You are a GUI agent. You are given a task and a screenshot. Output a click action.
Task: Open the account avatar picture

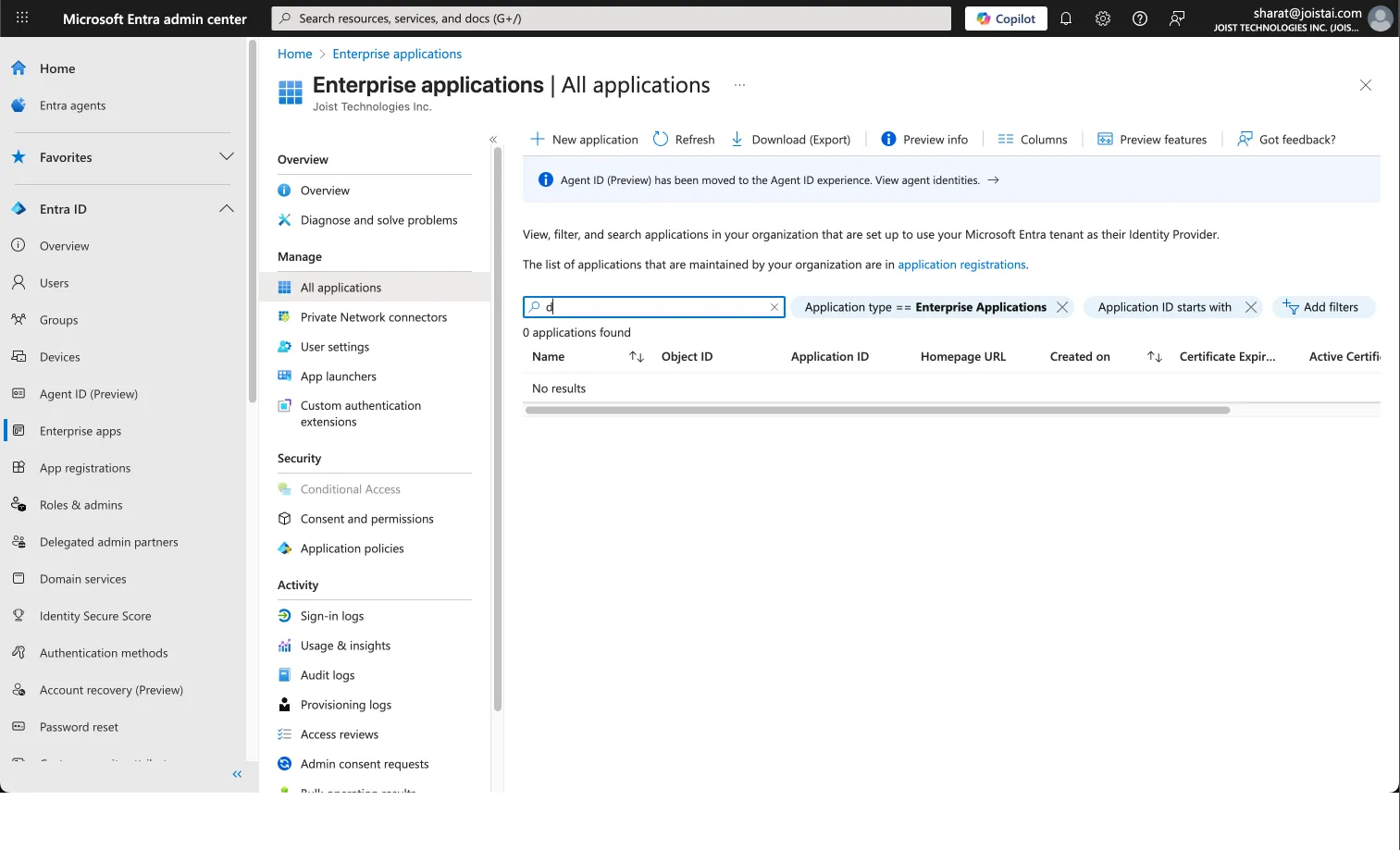pyautogui.click(x=1380, y=18)
